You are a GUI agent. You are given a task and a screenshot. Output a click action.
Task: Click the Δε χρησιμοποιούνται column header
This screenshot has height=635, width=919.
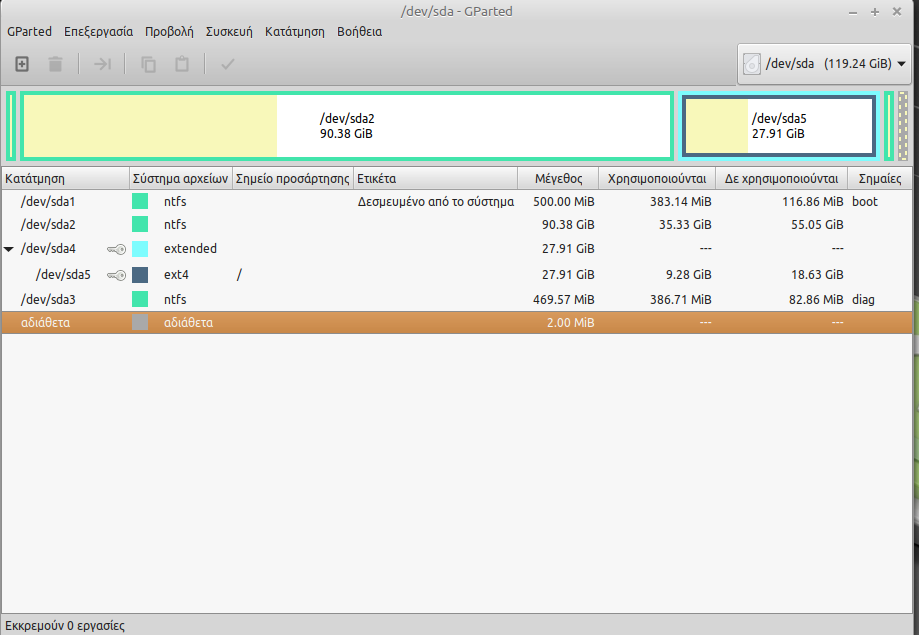coord(781,178)
